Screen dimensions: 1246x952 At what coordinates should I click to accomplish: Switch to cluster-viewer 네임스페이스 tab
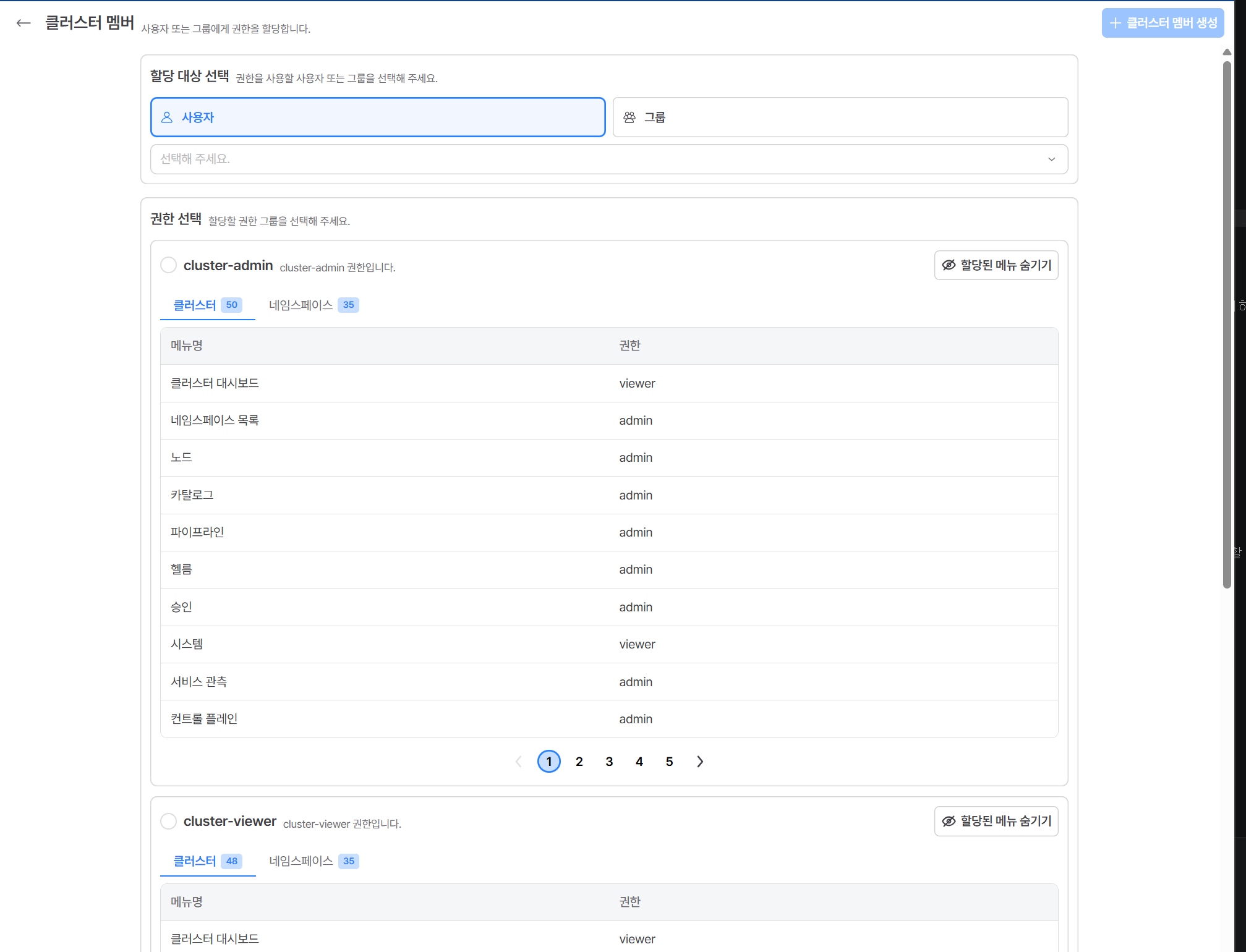[x=314, y=861]
